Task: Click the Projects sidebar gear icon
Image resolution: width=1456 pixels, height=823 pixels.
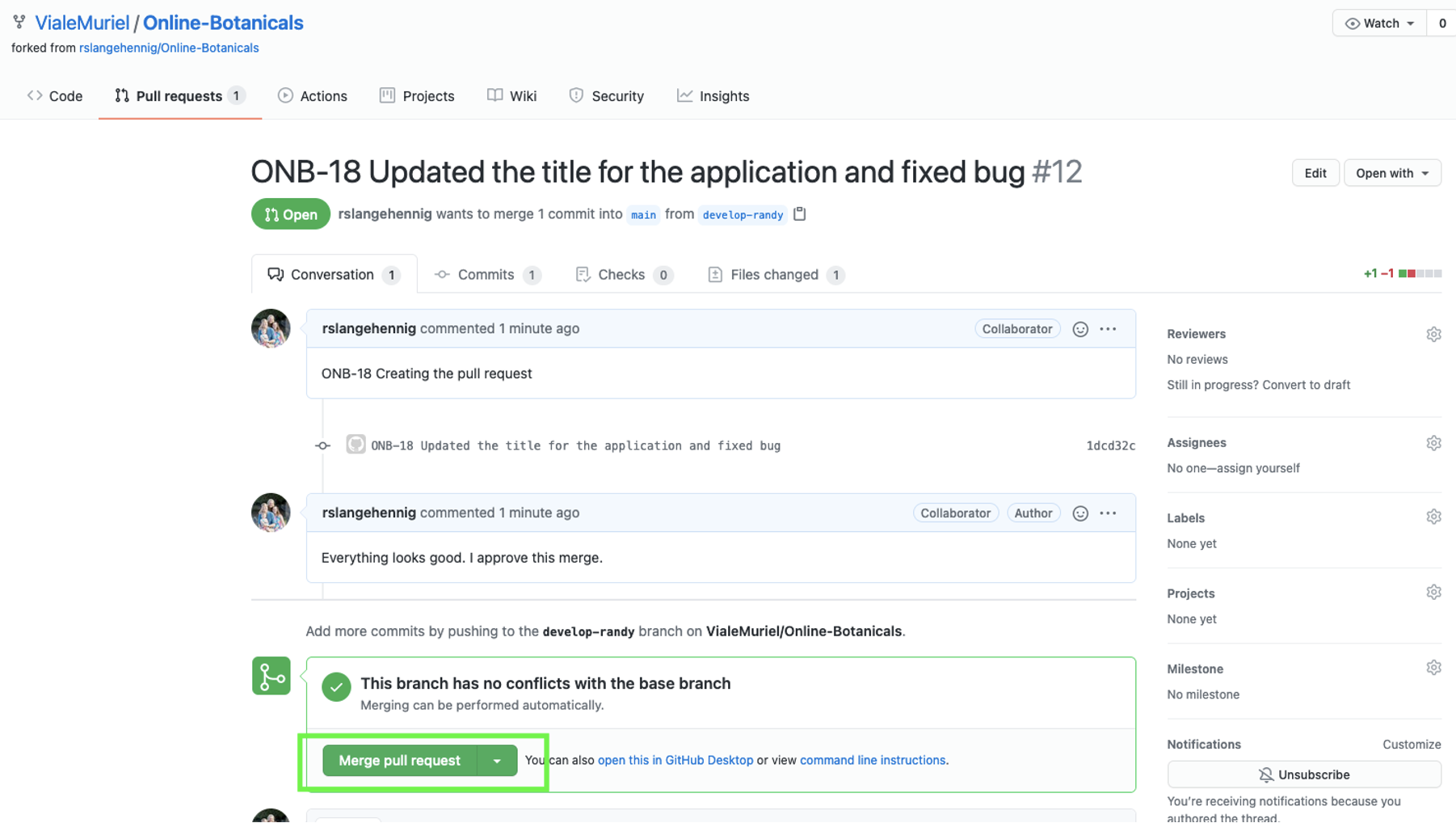Action: (1433, 593)
